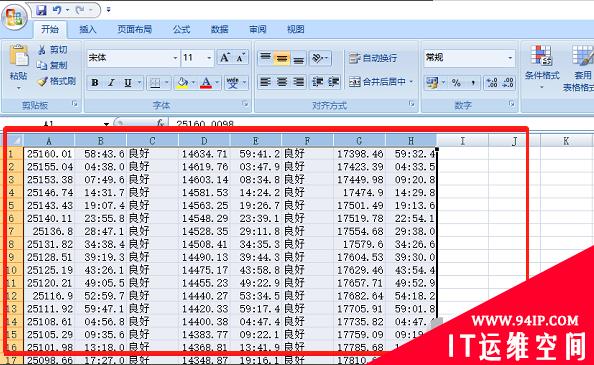The height and width of the screenshot is (365, 594).
Task: Increase font size with the large A icon
Action: tap(225, 58)
